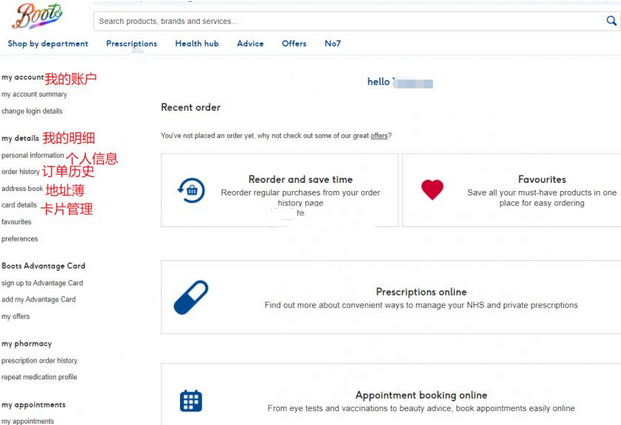Image resolution: width=621 pixels, height=425 pixels.
Task: Open address book
Action: coord(22,189)
